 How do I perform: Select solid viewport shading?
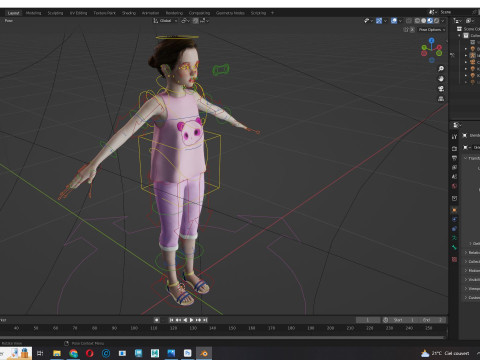click(423, 21)
